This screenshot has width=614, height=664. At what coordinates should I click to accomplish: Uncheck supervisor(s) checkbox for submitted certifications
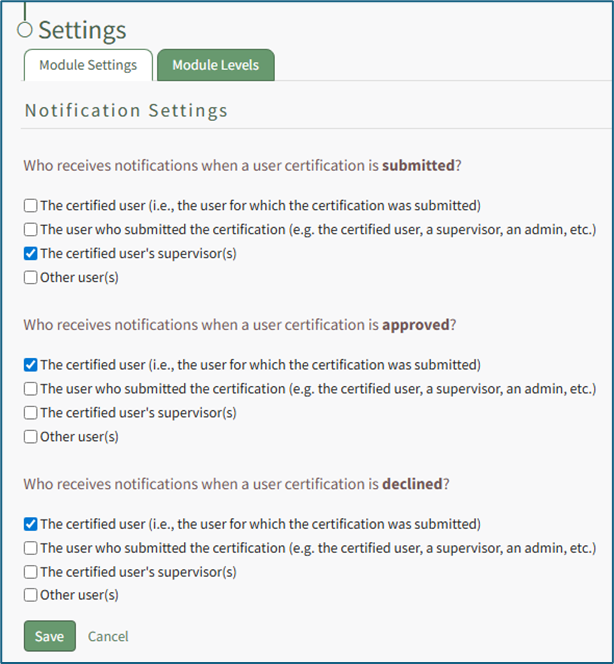pyautogui.click(x=31, y=253)
